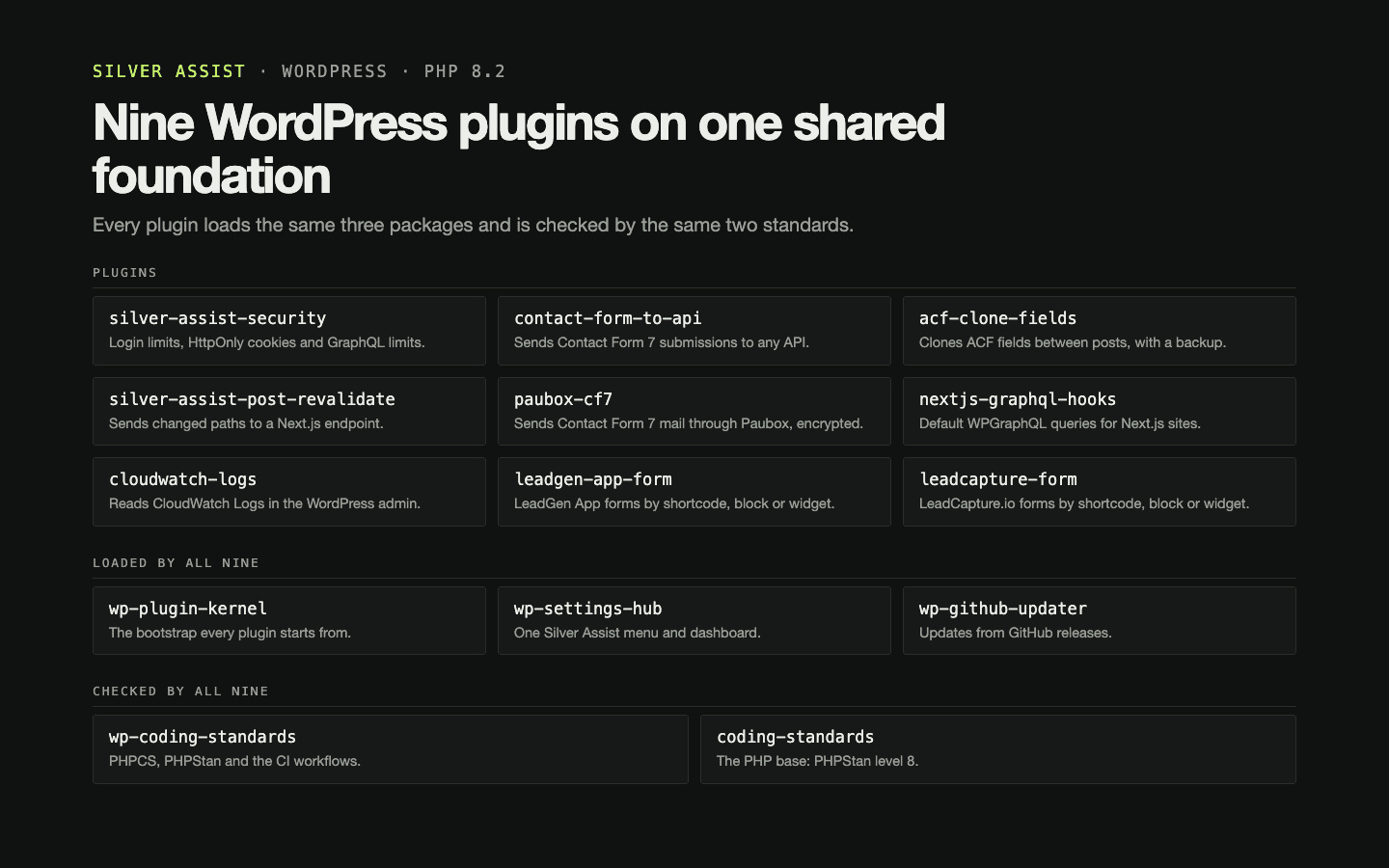The height and width of the screenshot is (868, 1389).
Task: Select the coding-standards PHP base card
Action: point(998,749)
